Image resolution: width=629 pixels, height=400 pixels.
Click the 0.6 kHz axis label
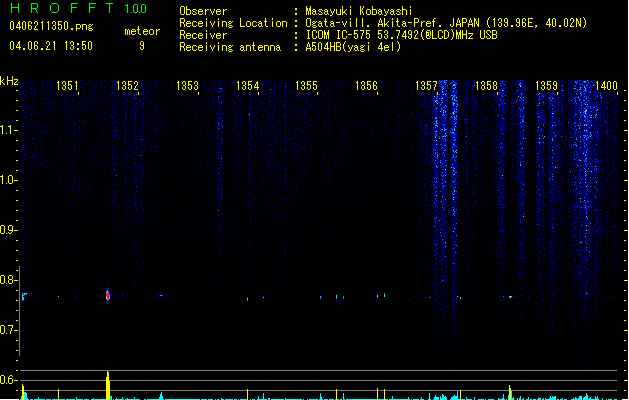[8, 380]
